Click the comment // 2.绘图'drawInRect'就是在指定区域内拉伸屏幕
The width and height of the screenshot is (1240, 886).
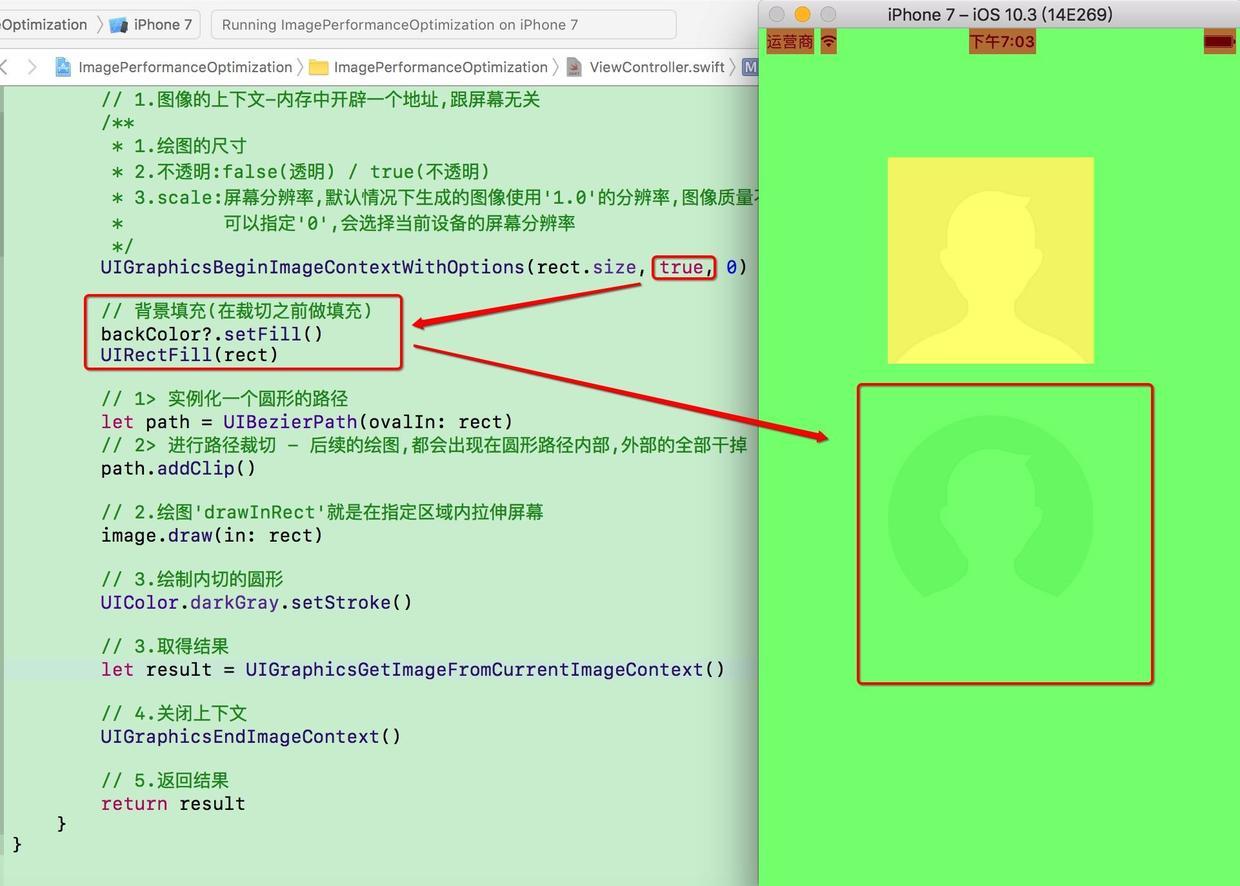tap(322, 512)
